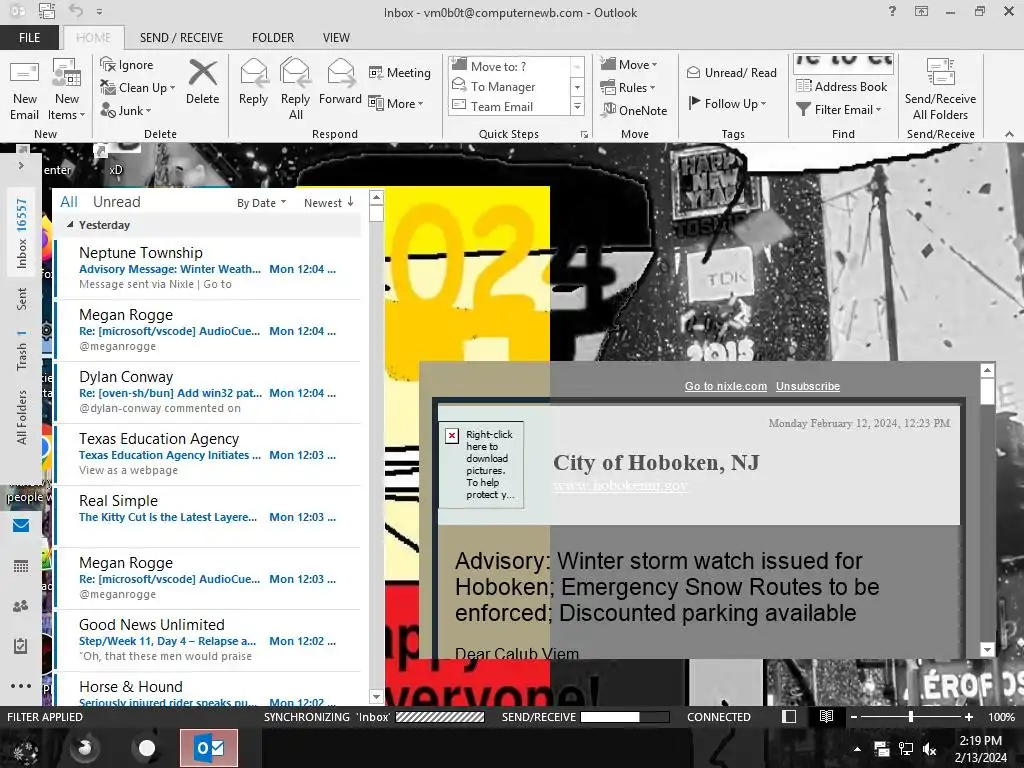Adjust the zoom slider

[x=911, y=717]
